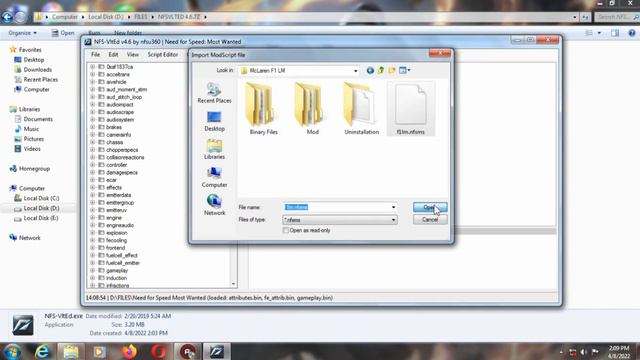This screenshot has height=360, width=640.
Task: Go to Desktop in dialog places bar
Action: tap(214, 121)
